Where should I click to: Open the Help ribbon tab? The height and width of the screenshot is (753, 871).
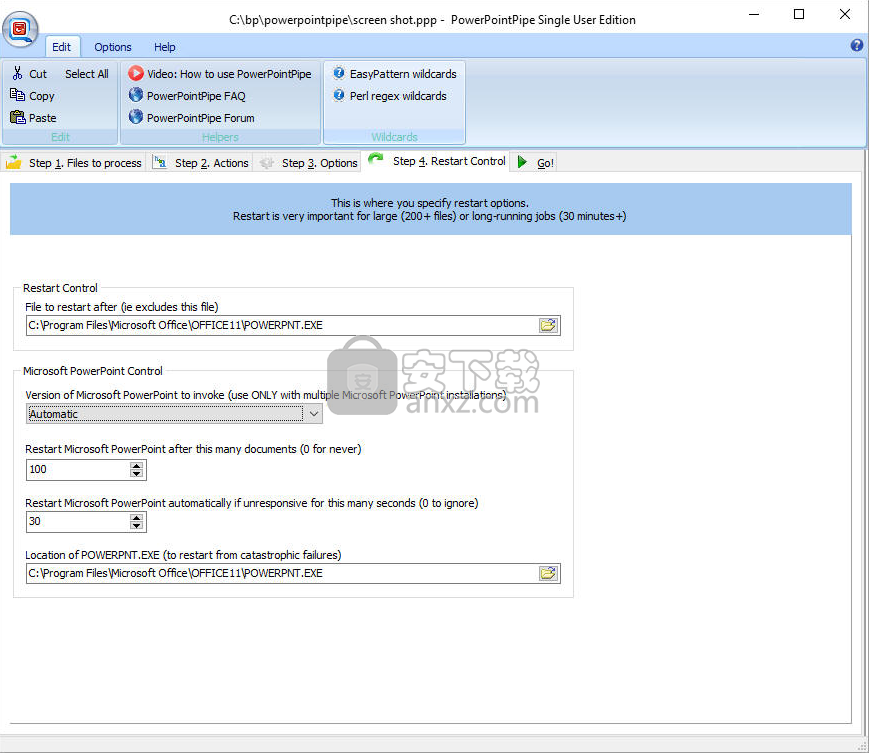coord(164,47)
